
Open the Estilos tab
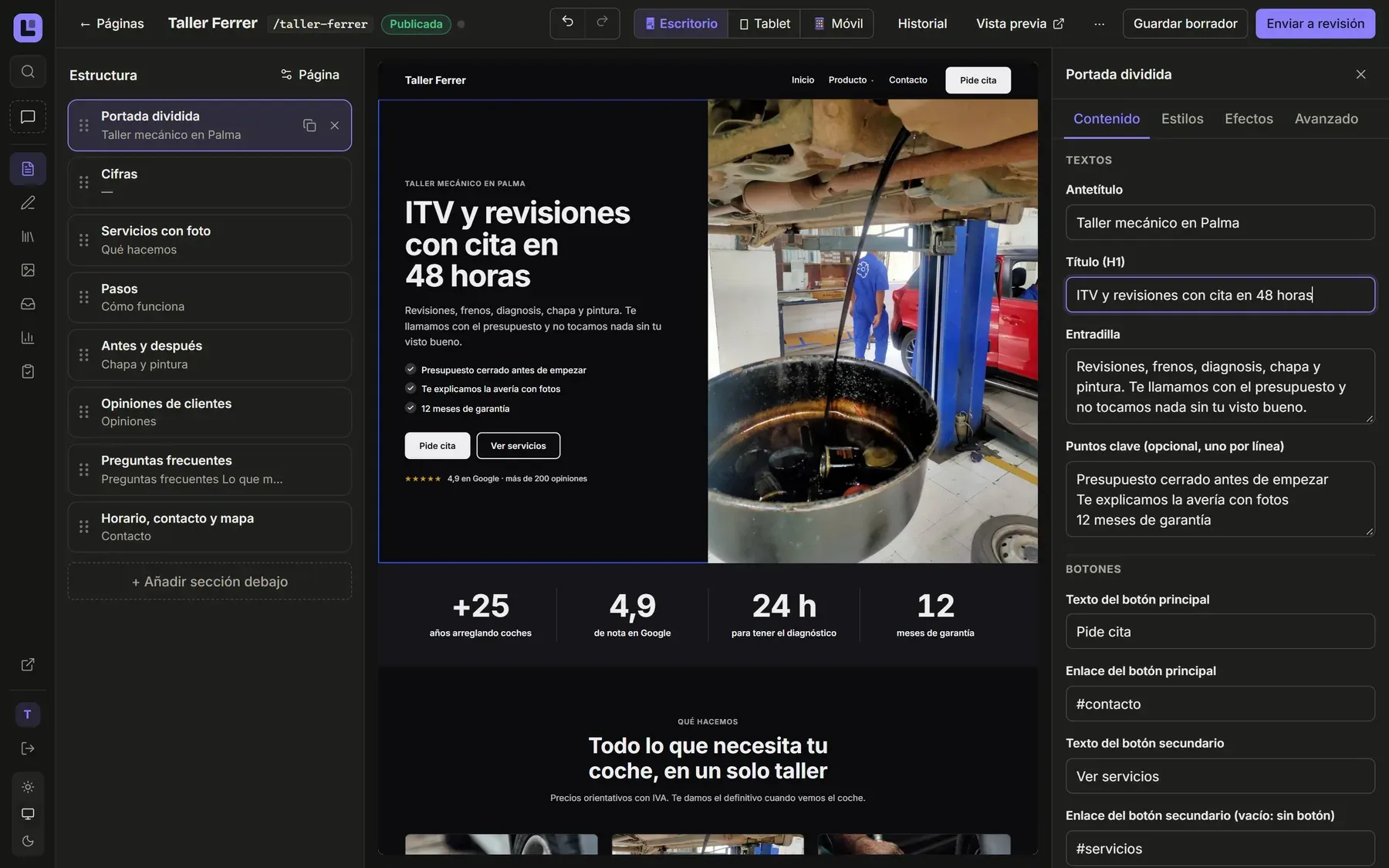coord(1182,119)
